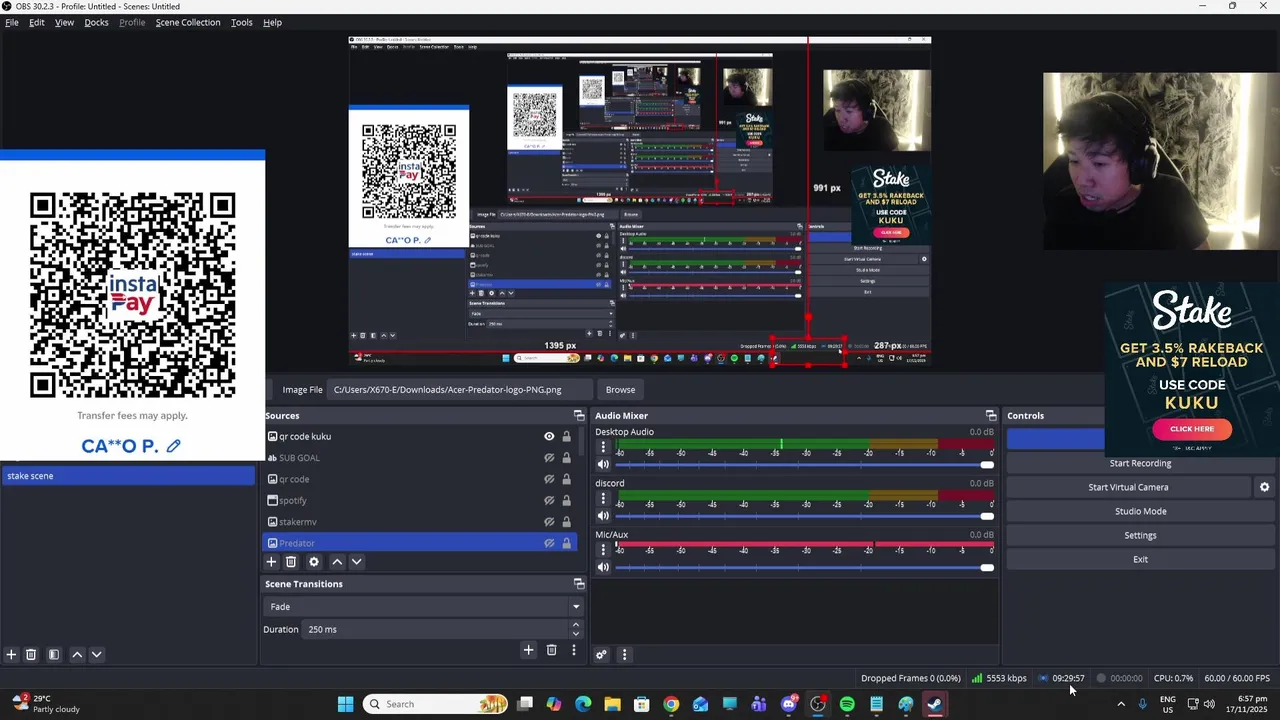This screenshot has height=720, width=1280.
Task: Open Audio Mixer bottom menu dots
Action: point(624,655)
